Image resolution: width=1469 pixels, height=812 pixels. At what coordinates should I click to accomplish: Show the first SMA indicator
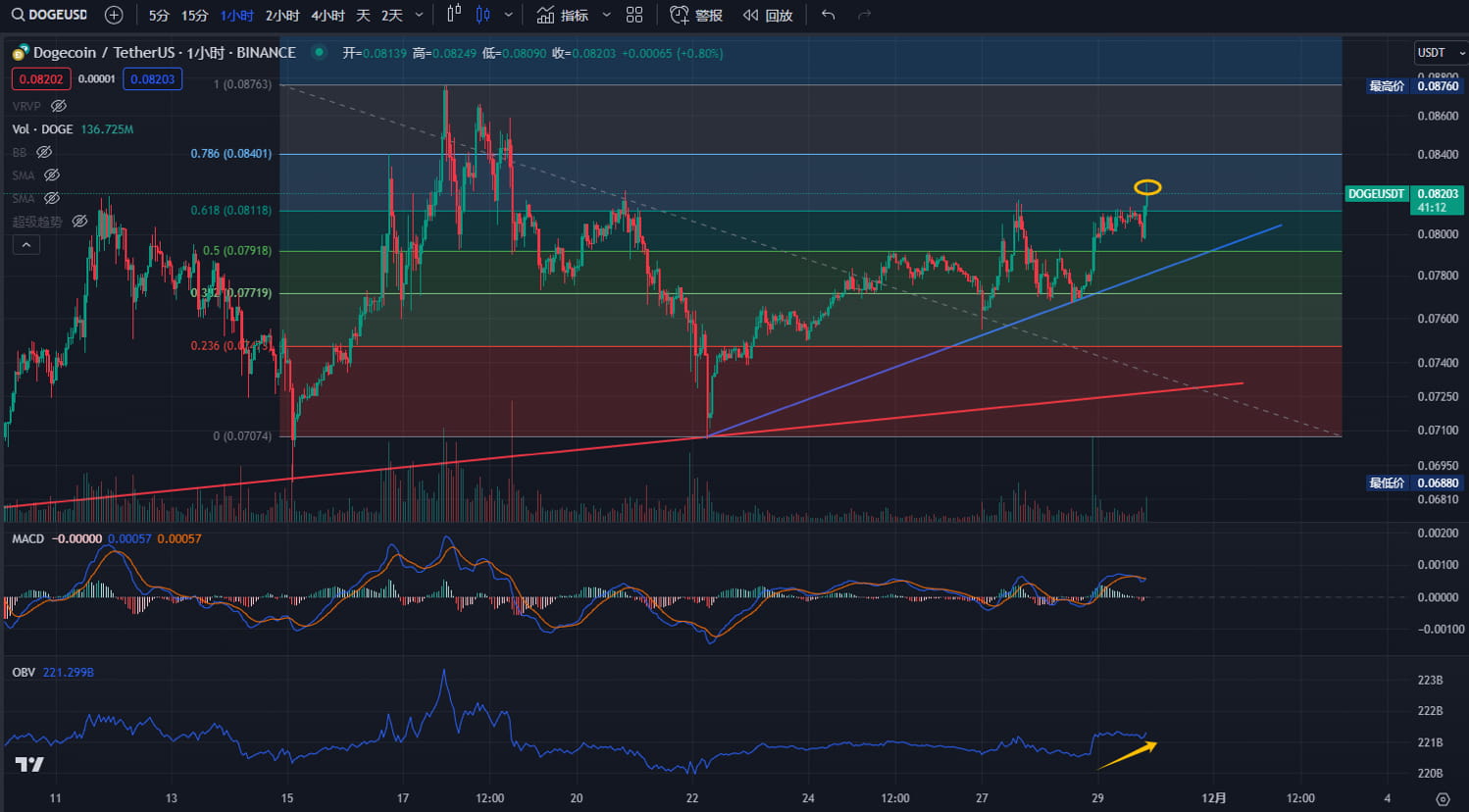click(52, 176)
